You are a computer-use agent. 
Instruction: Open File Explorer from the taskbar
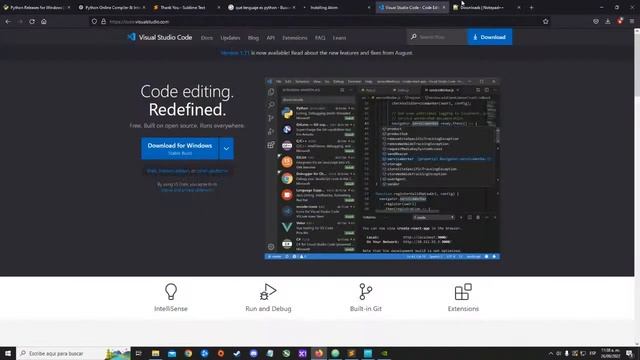156,353
